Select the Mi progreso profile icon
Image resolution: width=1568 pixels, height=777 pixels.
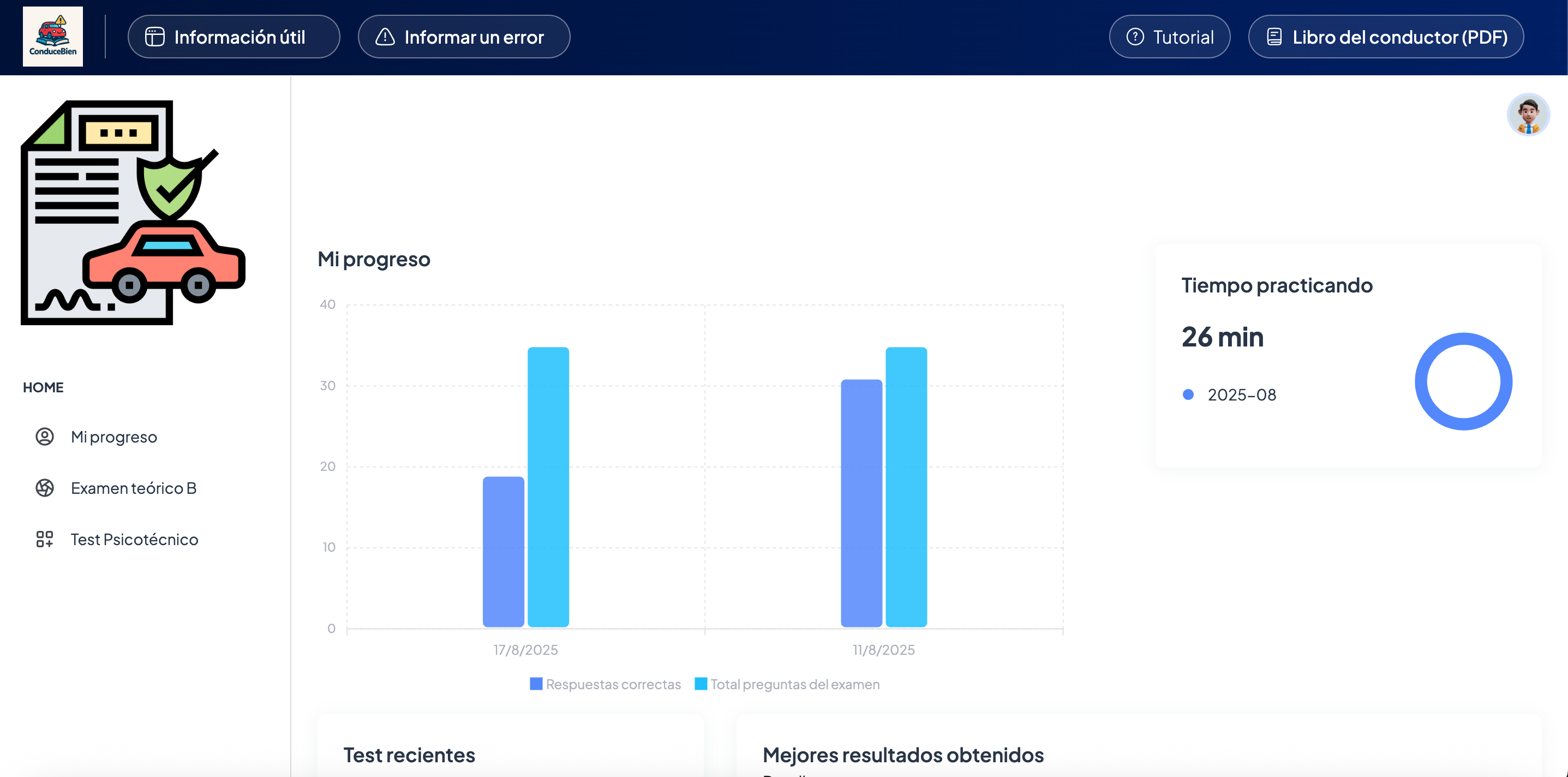pos(45,436)
